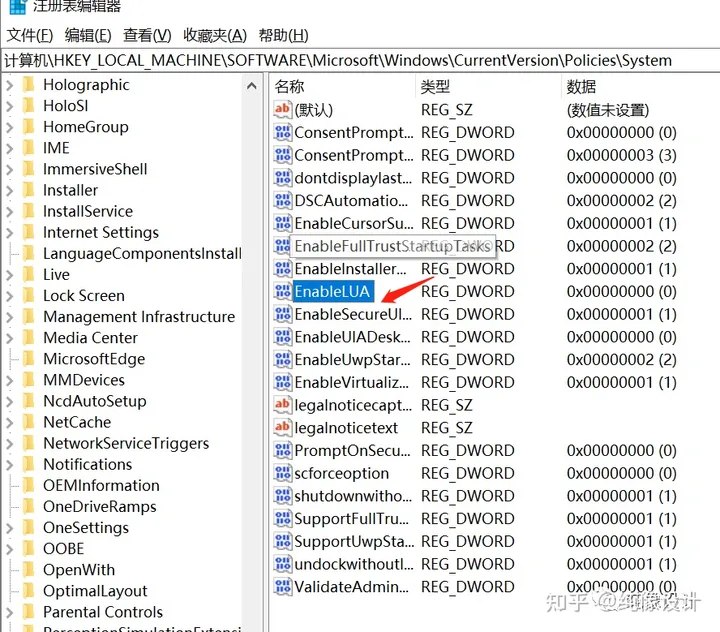The image size is (720, 632).
Task: Expand the IME tree node
Action: click(x=10, y=148)
